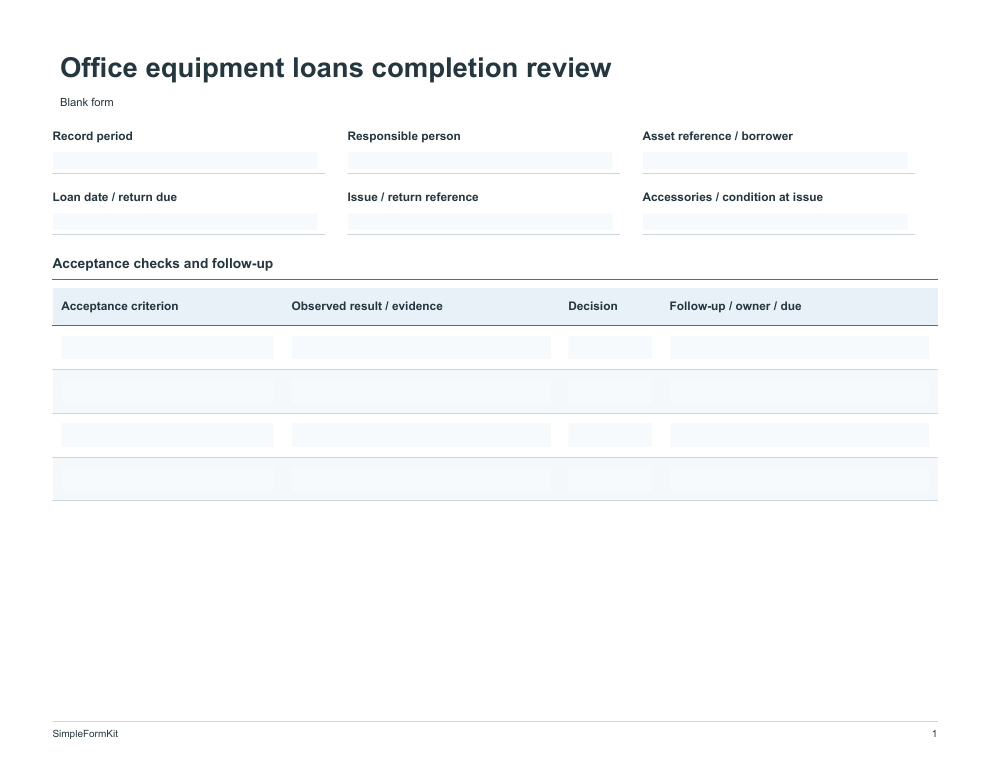Click the 'Observed result / evidence' column header
This screenshot has width=990, height=765.
coord(367,306)
